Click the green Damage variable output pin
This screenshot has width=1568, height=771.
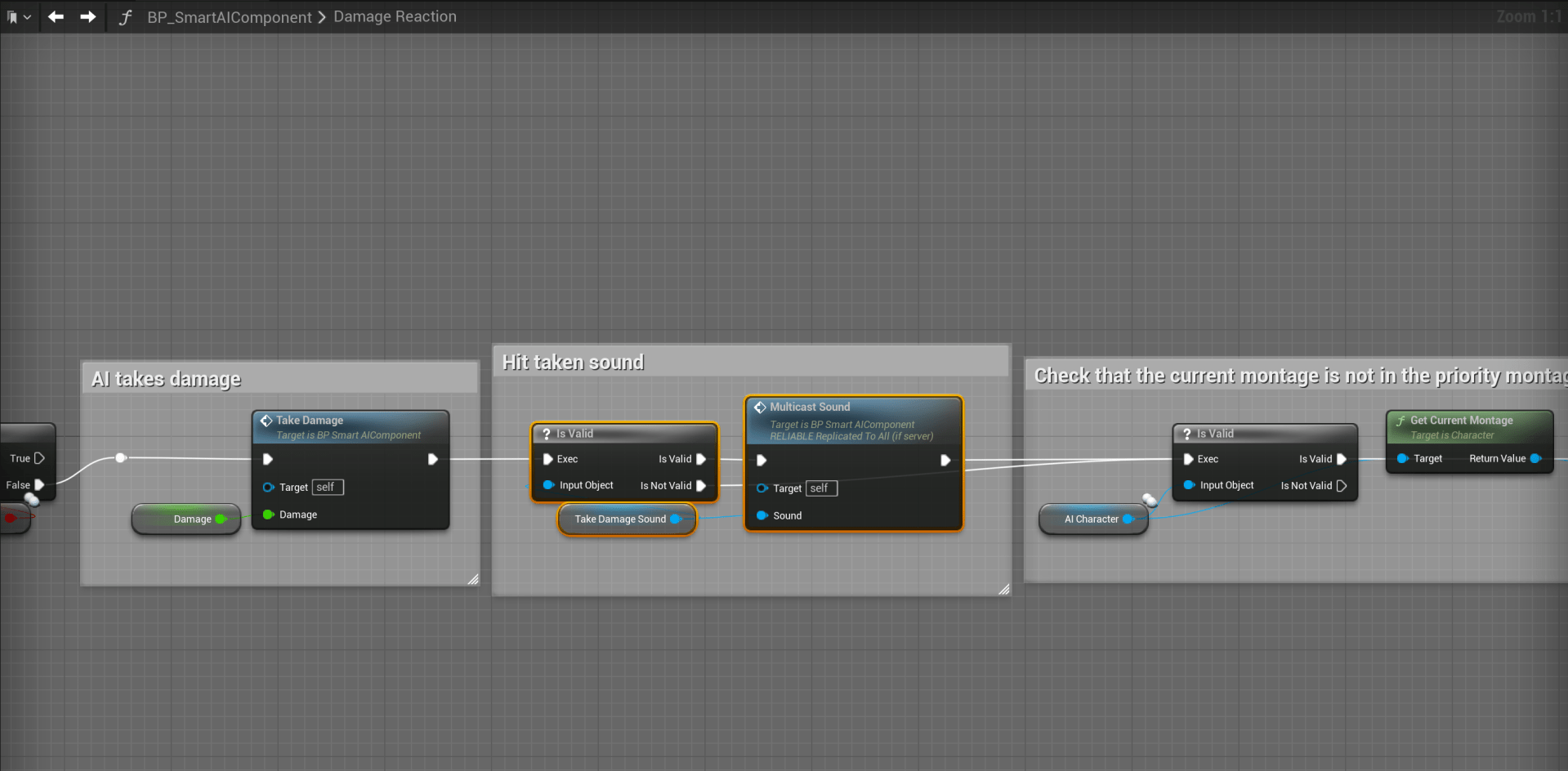point(221,519)
